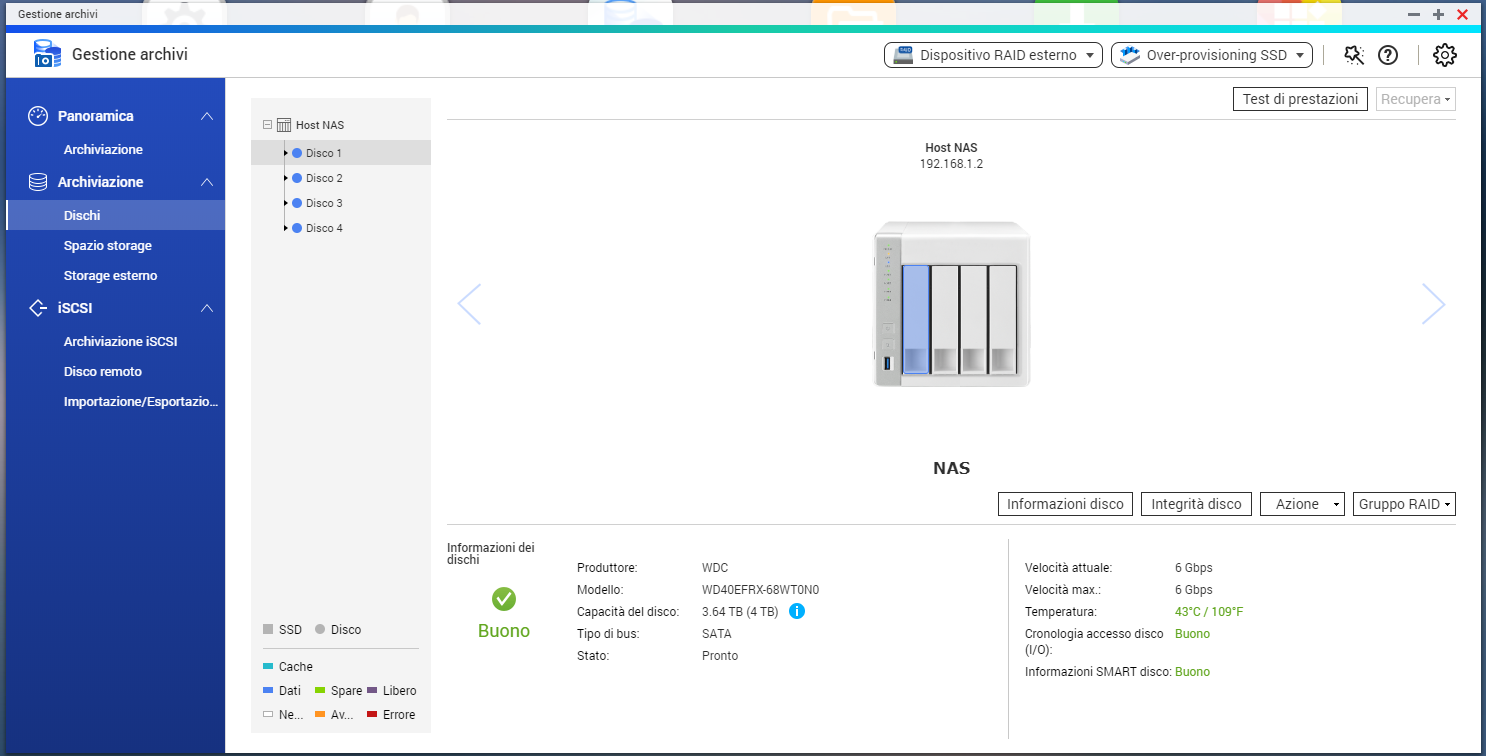Collapse the Archiviazione section chevron

click(x=206, y=182)
